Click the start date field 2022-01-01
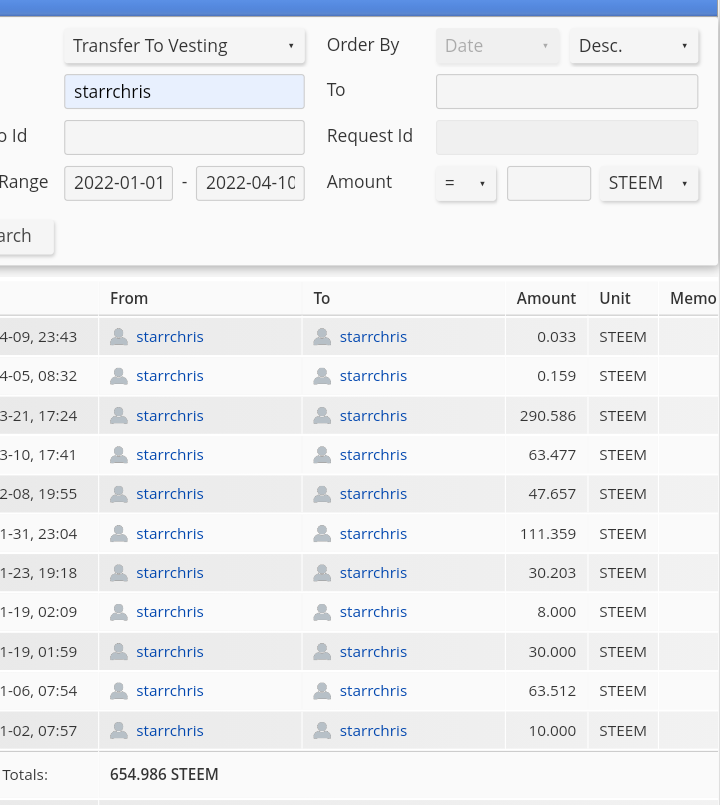Viewport: 720px width, 805px height. click(119, 183)
